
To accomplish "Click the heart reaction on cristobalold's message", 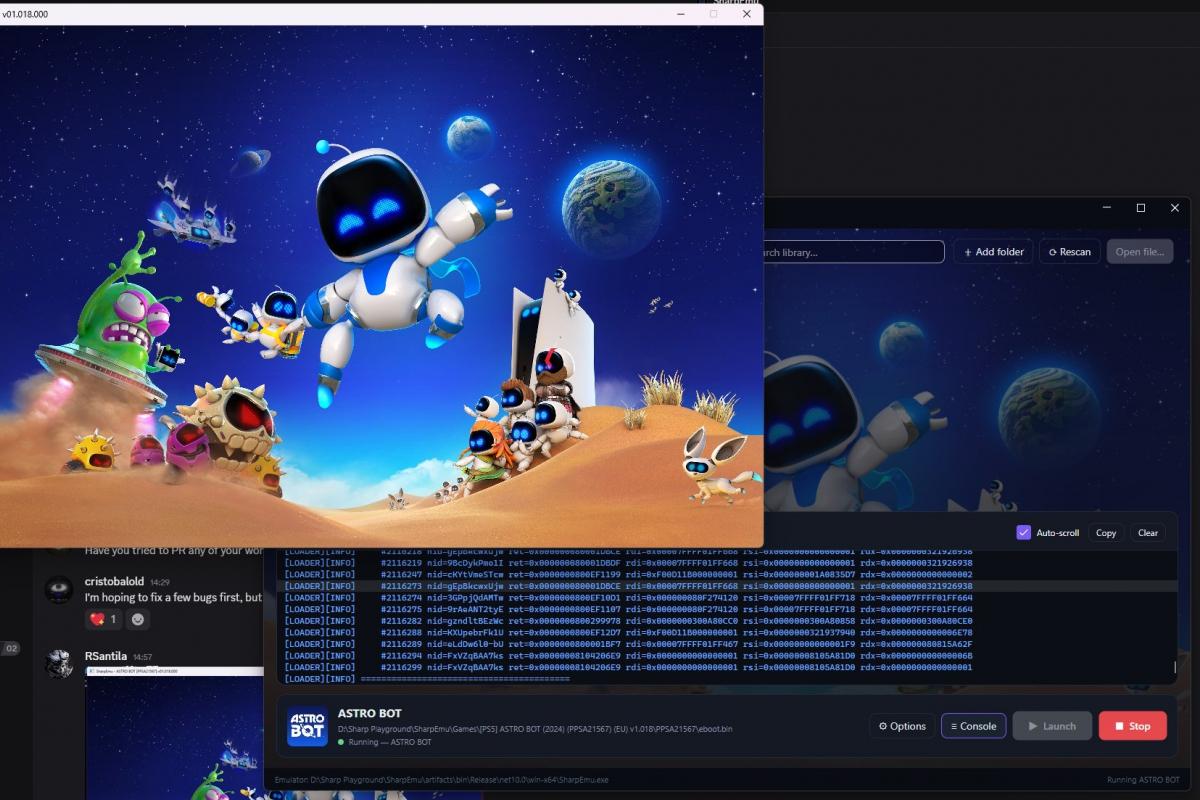I will (x=104, y=619).
